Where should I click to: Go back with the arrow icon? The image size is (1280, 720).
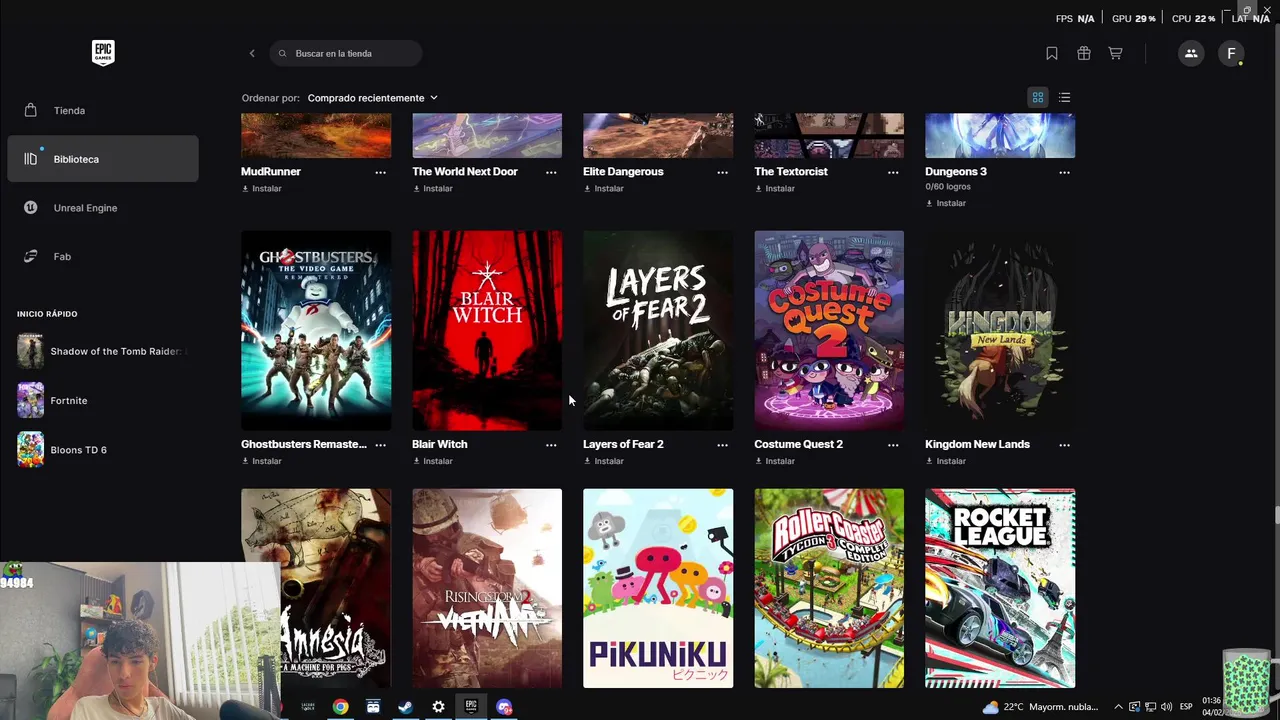[252, 53]
